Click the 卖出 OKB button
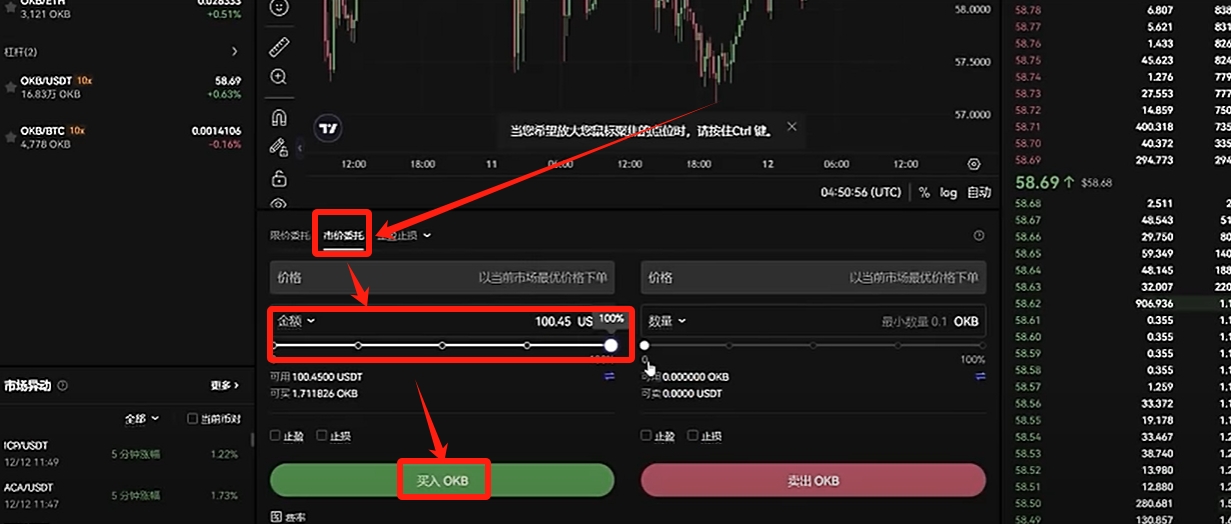This screenshot has width=1231, height=524. click(813, 481)
